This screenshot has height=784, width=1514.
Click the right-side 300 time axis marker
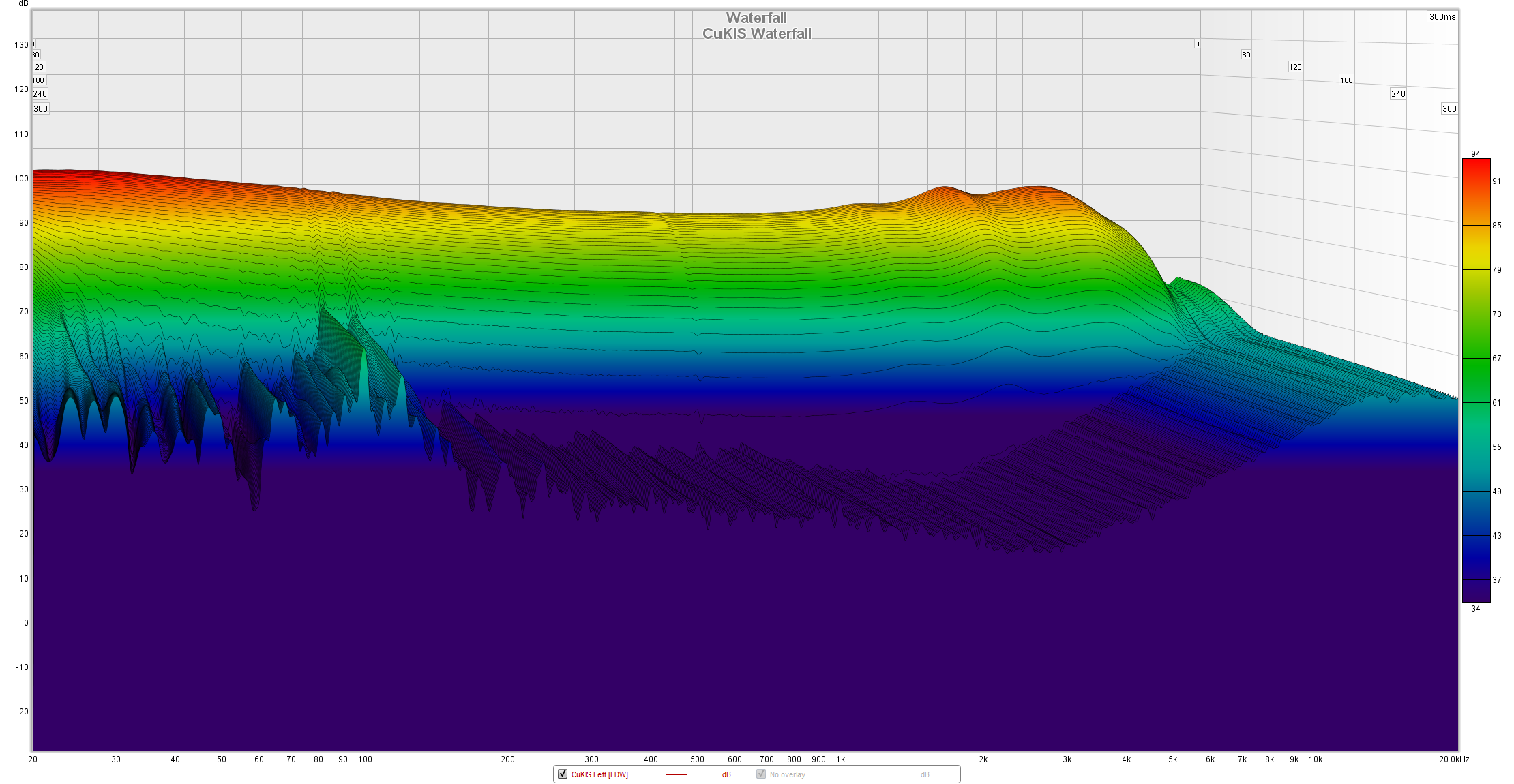point(1449,109)
